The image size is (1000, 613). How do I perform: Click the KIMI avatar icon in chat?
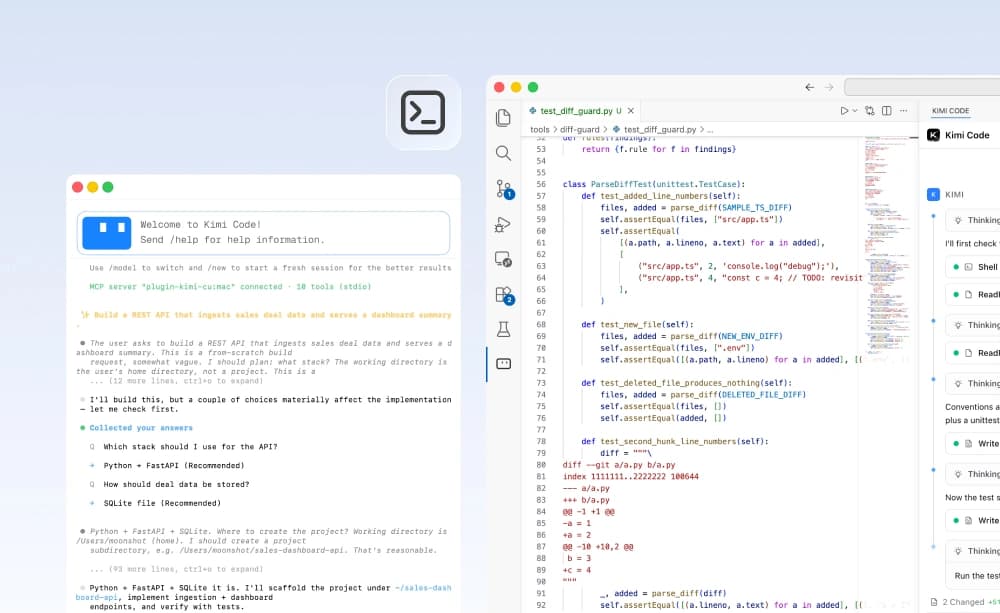[933, 195]
